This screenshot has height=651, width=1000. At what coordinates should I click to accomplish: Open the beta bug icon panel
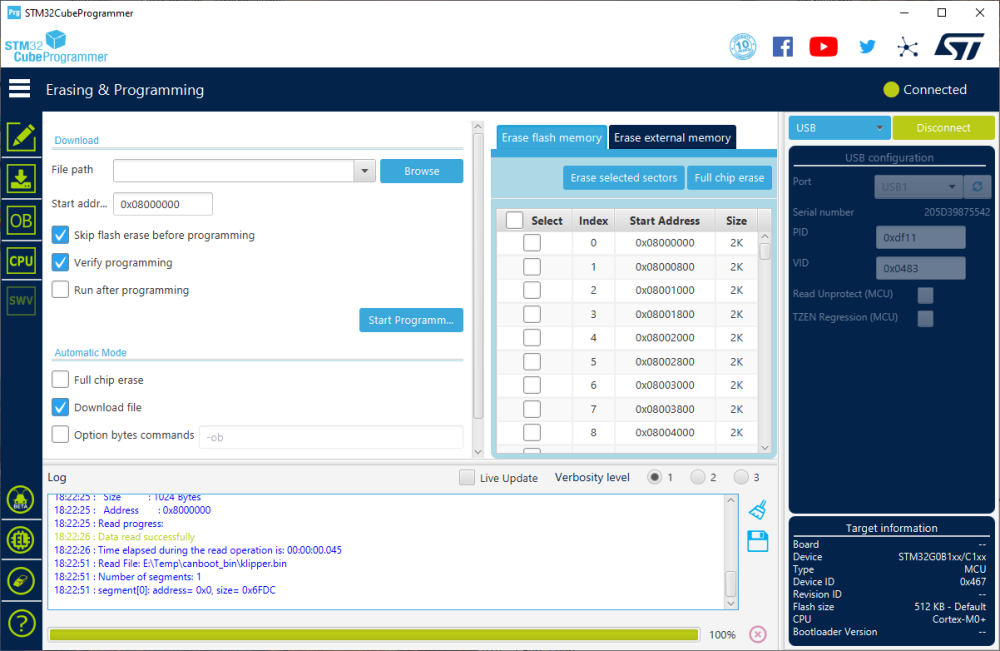click(20, 500)
